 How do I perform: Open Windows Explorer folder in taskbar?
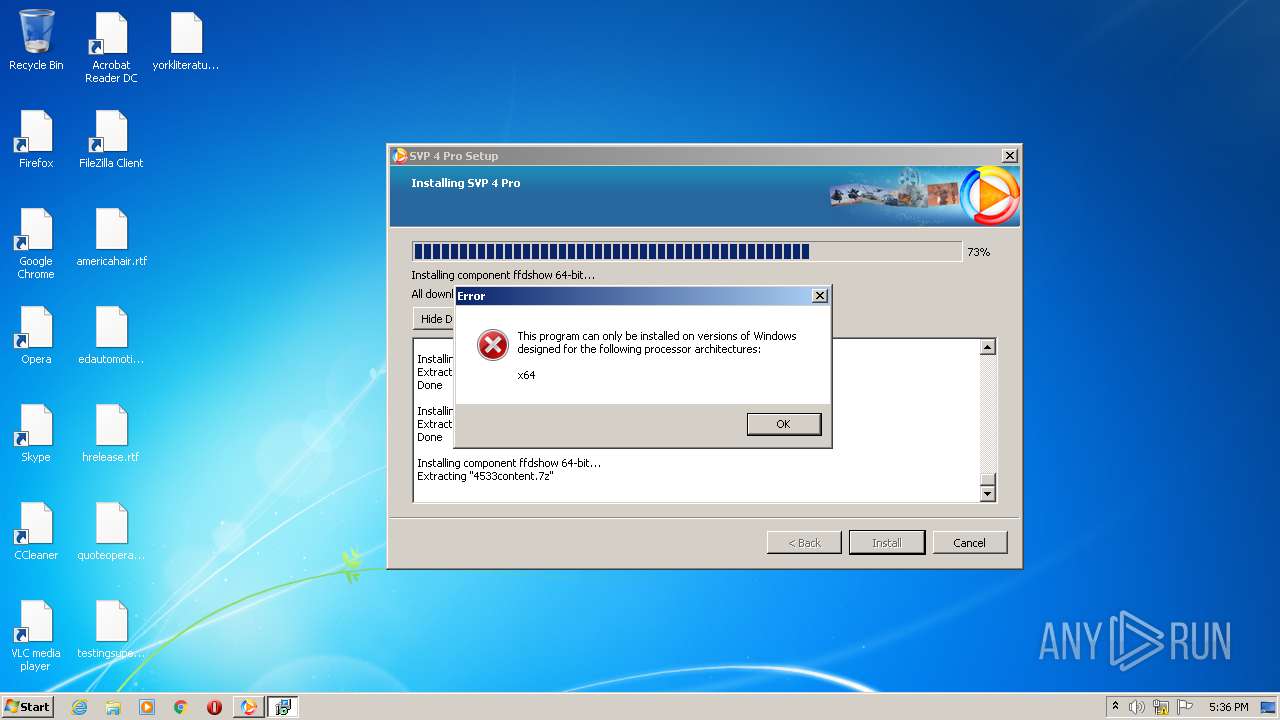[x=113, y=707]
